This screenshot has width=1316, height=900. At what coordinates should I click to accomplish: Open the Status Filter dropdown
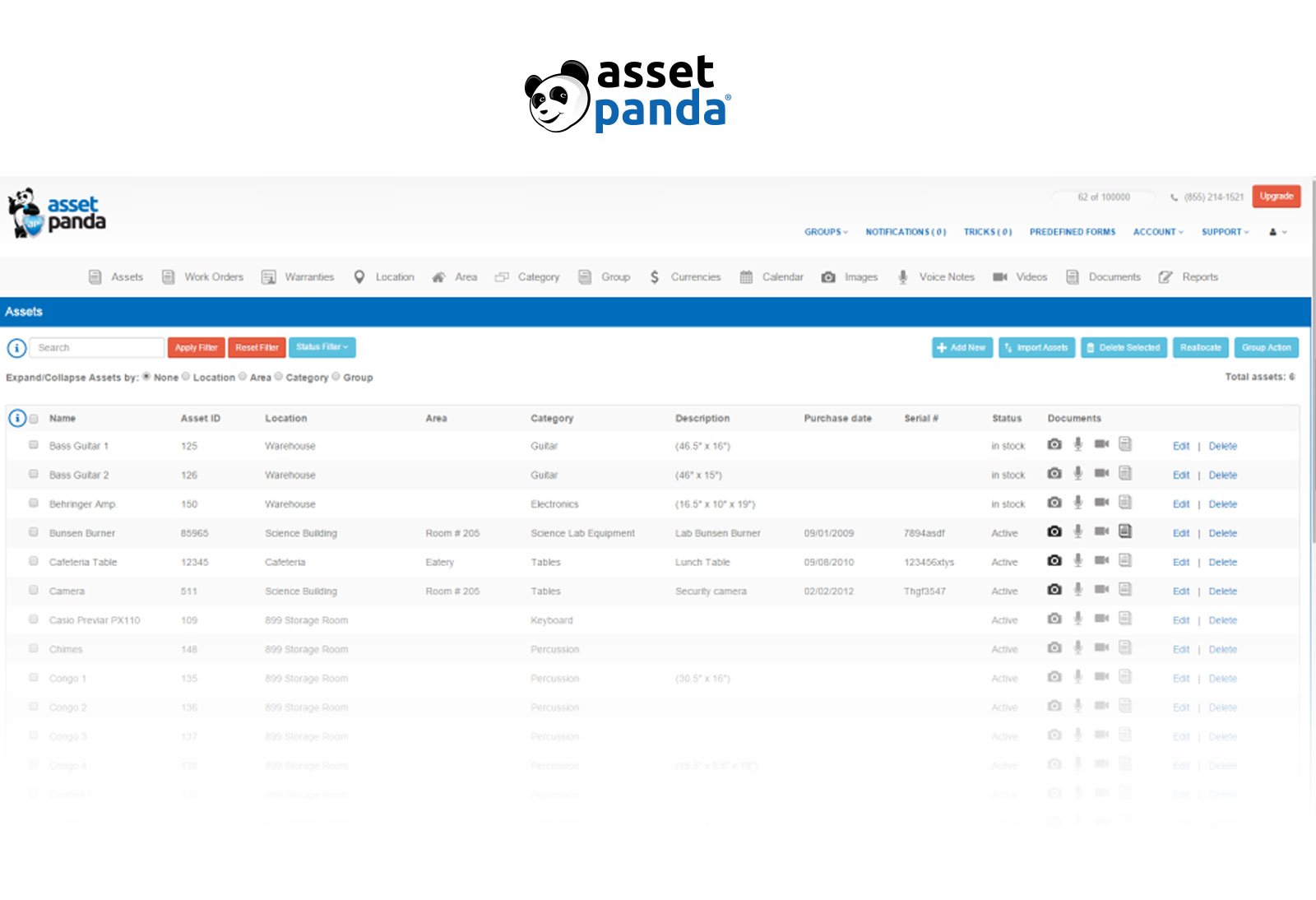pyautogui.click(x=322, y=347)
